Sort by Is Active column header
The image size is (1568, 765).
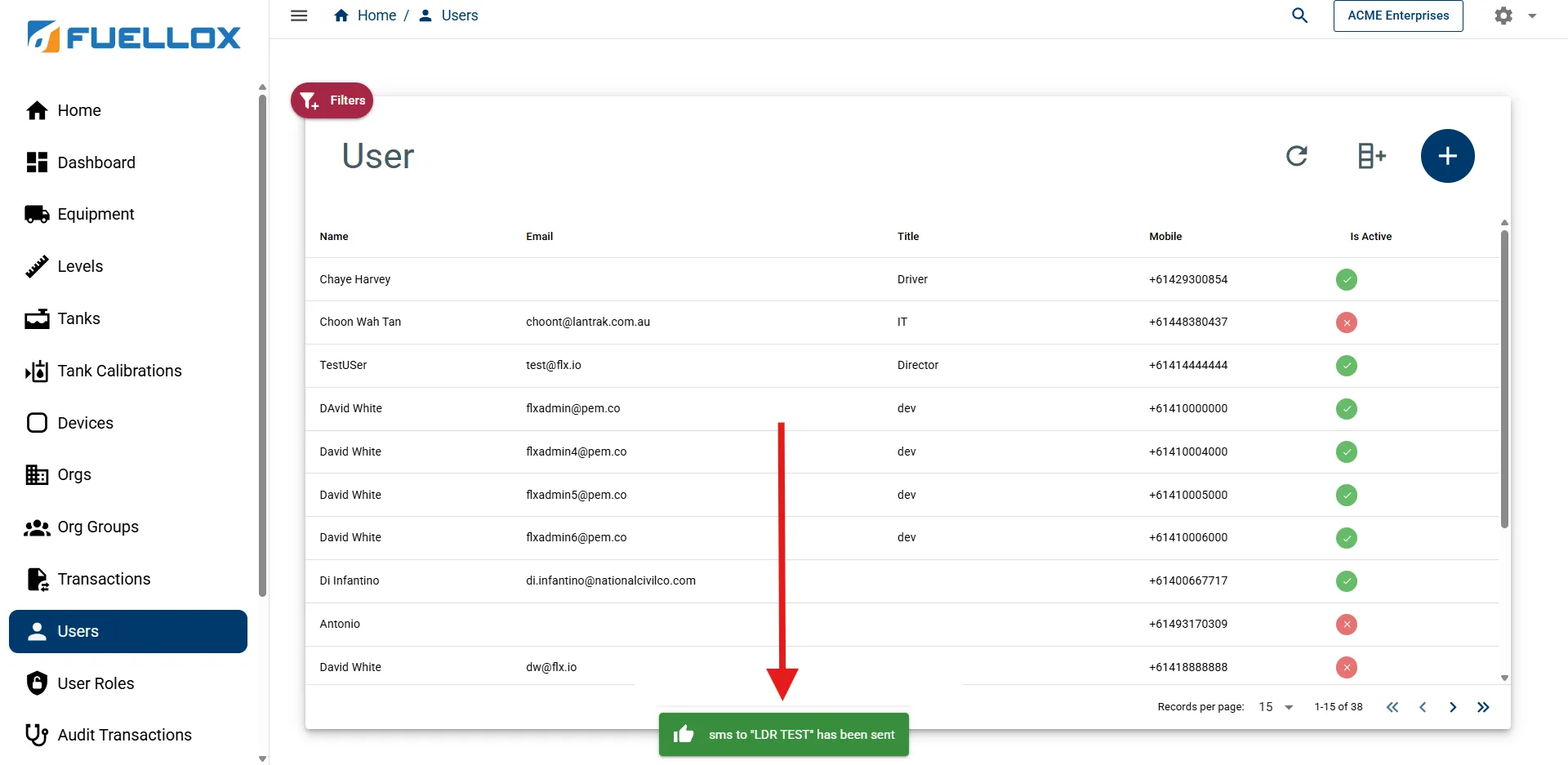click(x=1370, y=237)
